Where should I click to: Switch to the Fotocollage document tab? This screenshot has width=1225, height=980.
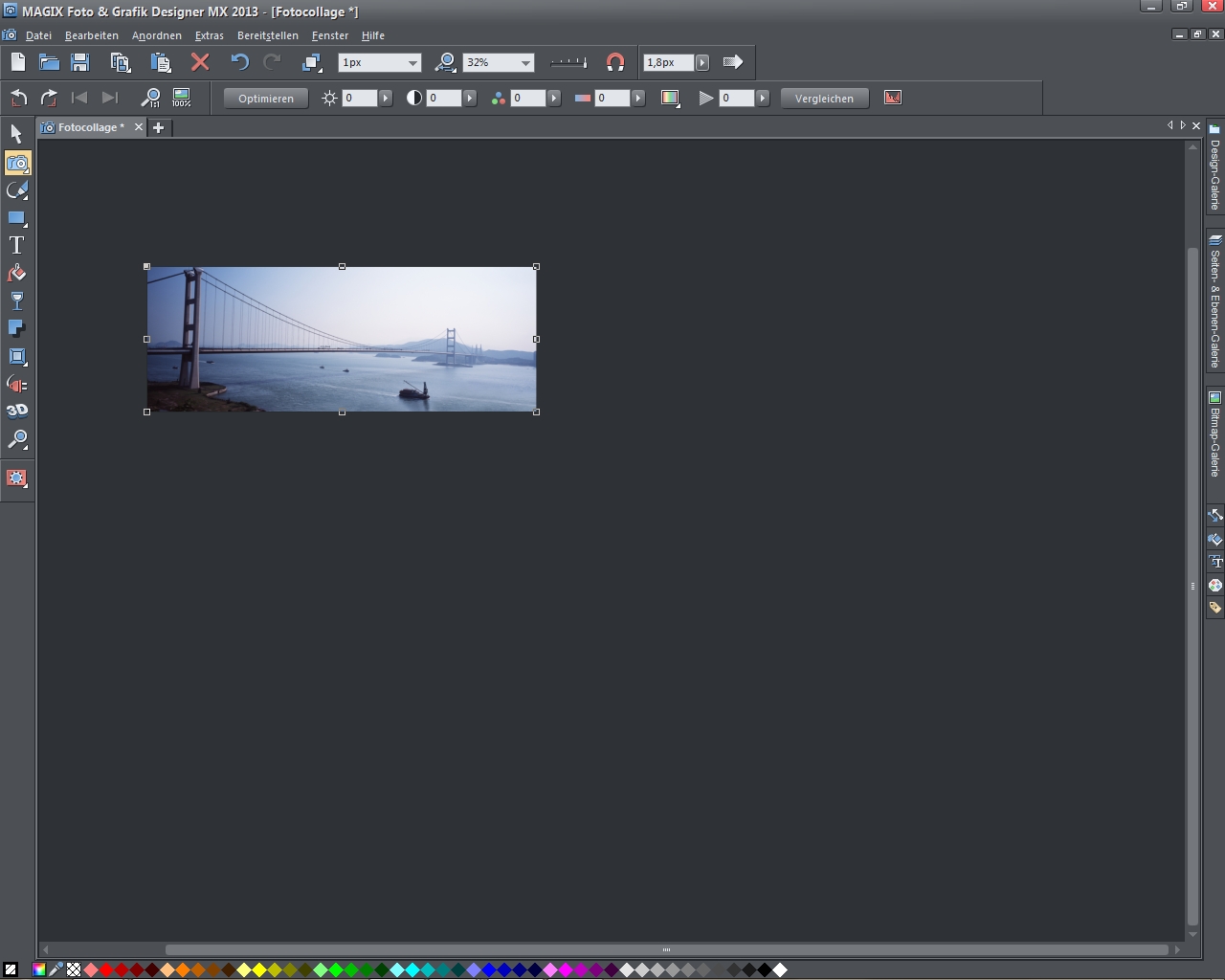(90, 127)
